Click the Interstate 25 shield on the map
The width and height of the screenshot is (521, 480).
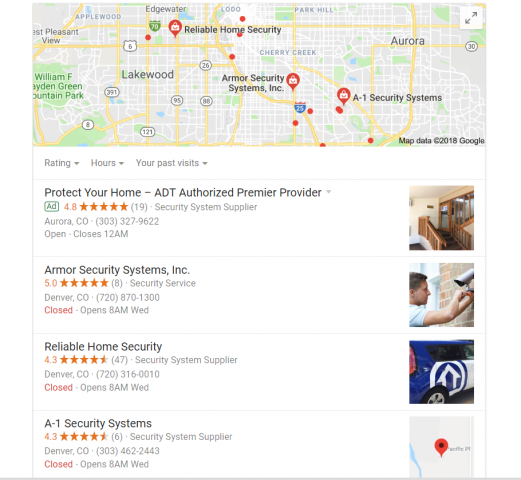click(x=300, y=108)
